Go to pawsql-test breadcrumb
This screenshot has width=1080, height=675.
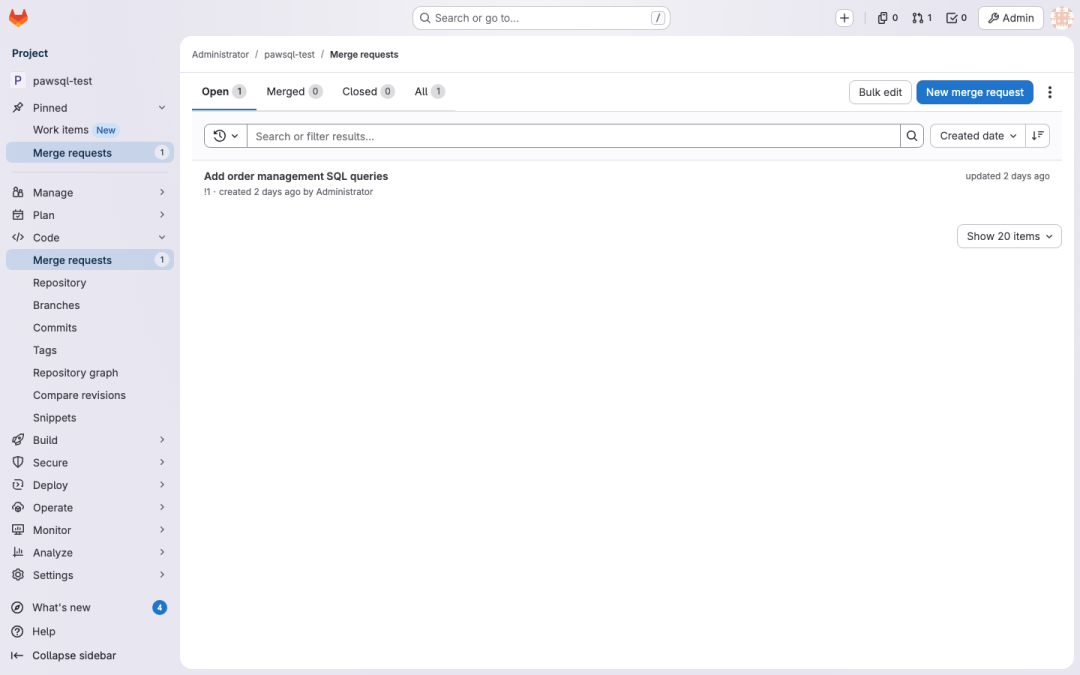(289, 54)
